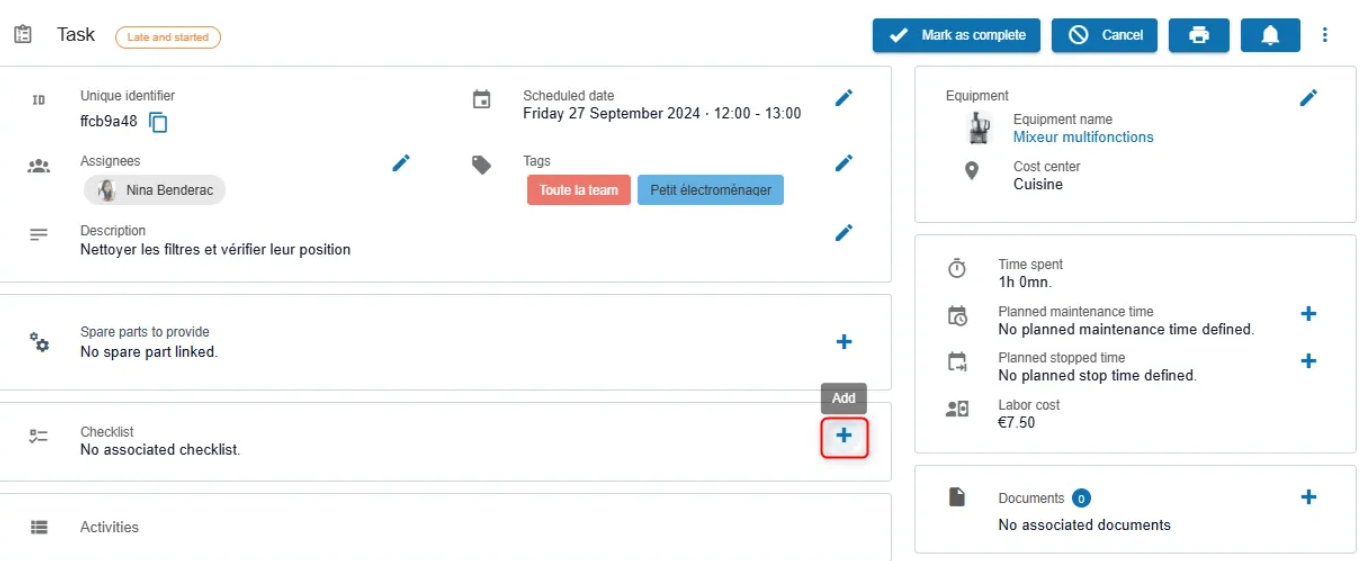Add an associated document
This screenshot has width=1361, height=561.
point(1308,497)
